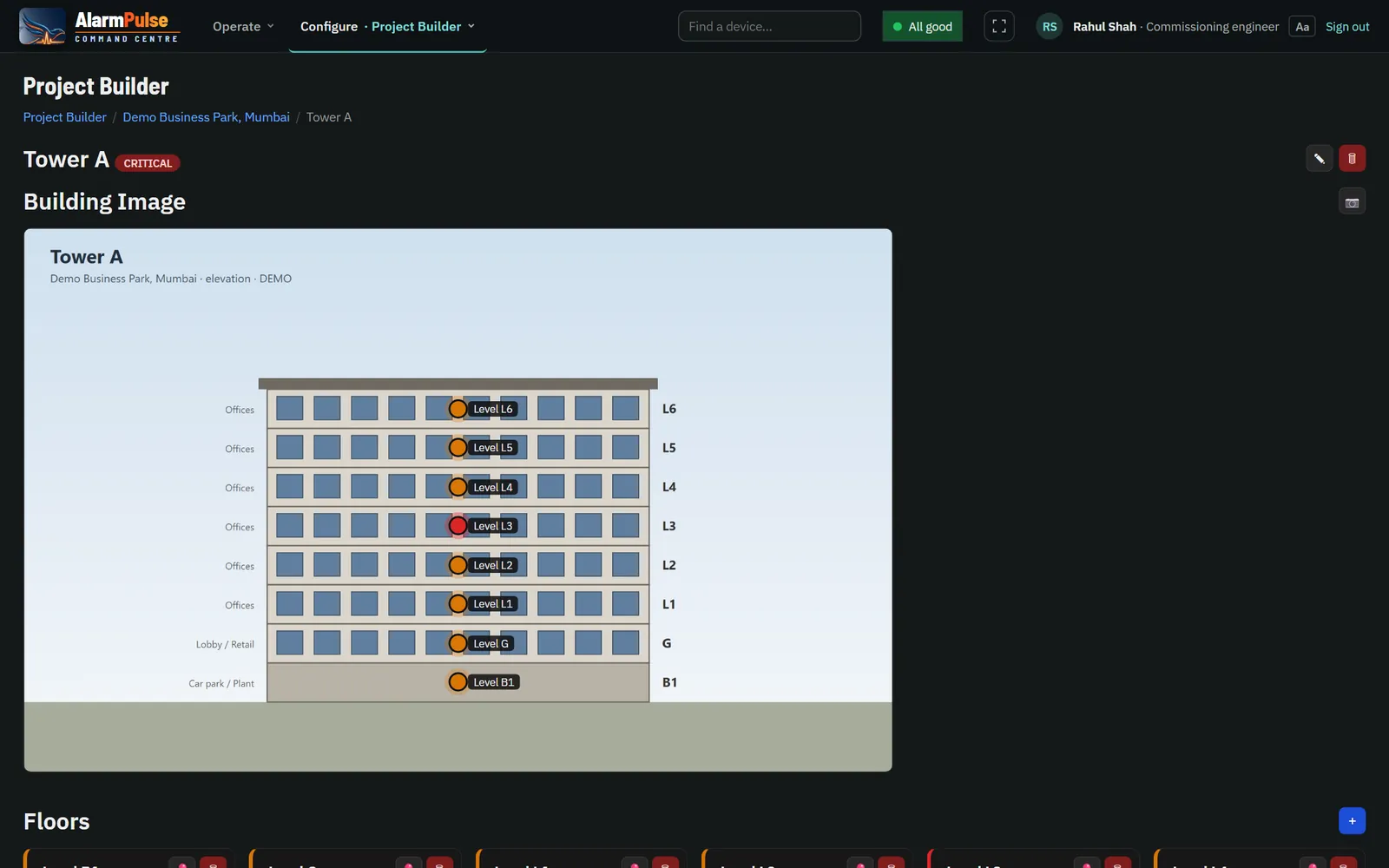1389x868 pixels.
Task: Sign out of the account
Action: click(x=1347, y=26)
